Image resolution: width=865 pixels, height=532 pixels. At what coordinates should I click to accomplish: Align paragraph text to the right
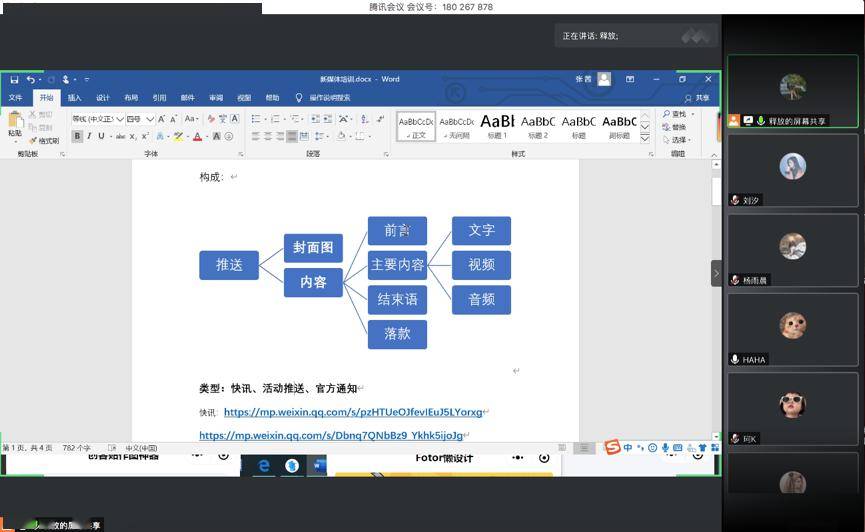pyautogui.click(x=280, y=136)
